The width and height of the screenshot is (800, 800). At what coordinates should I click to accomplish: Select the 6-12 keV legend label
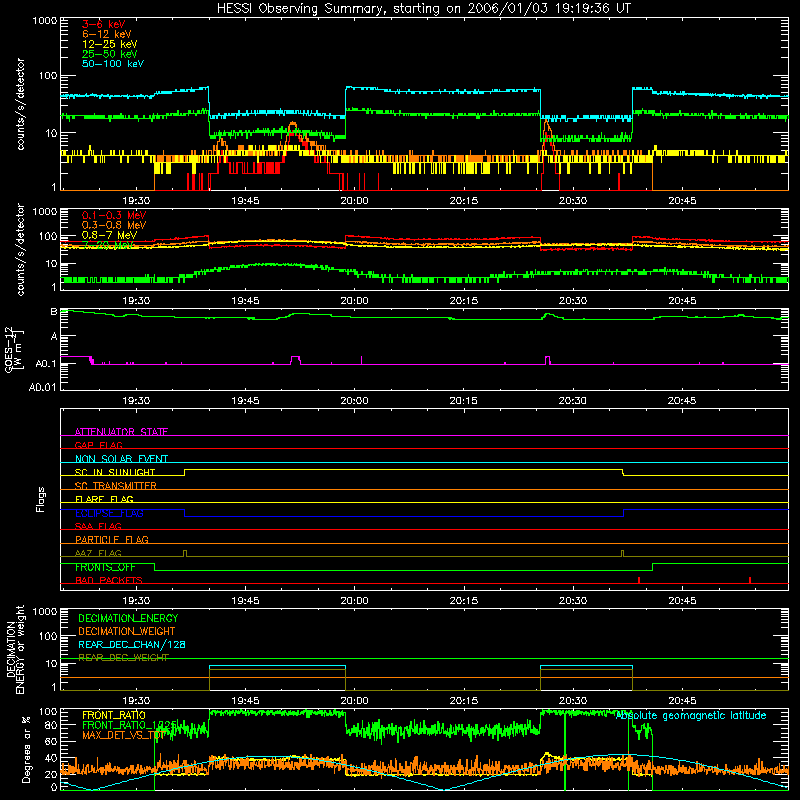click(107, 34)
